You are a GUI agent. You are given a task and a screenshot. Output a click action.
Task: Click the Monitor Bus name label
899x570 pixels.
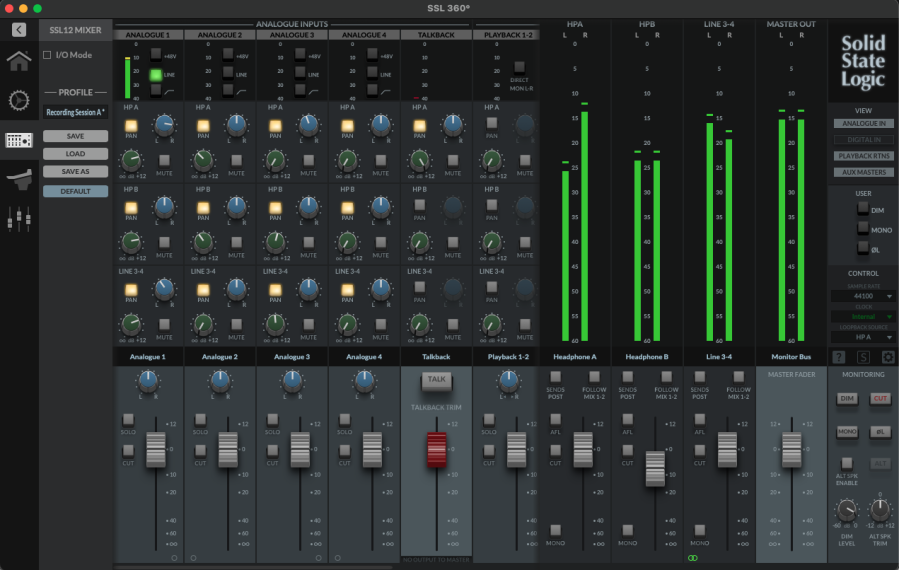click(x=791, y=357)
